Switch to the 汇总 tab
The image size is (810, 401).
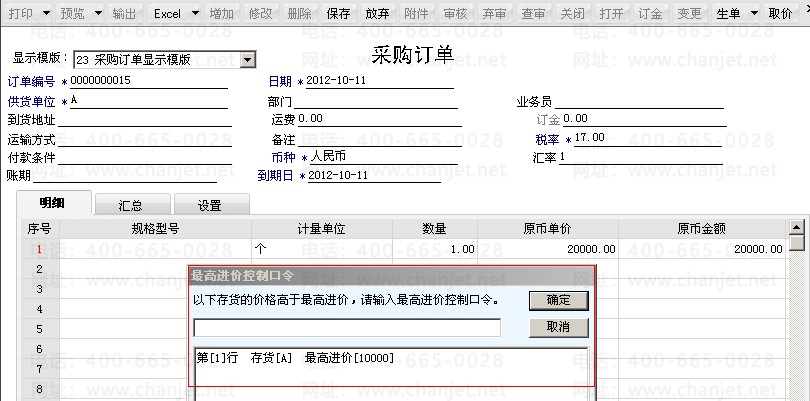[132, 205]
